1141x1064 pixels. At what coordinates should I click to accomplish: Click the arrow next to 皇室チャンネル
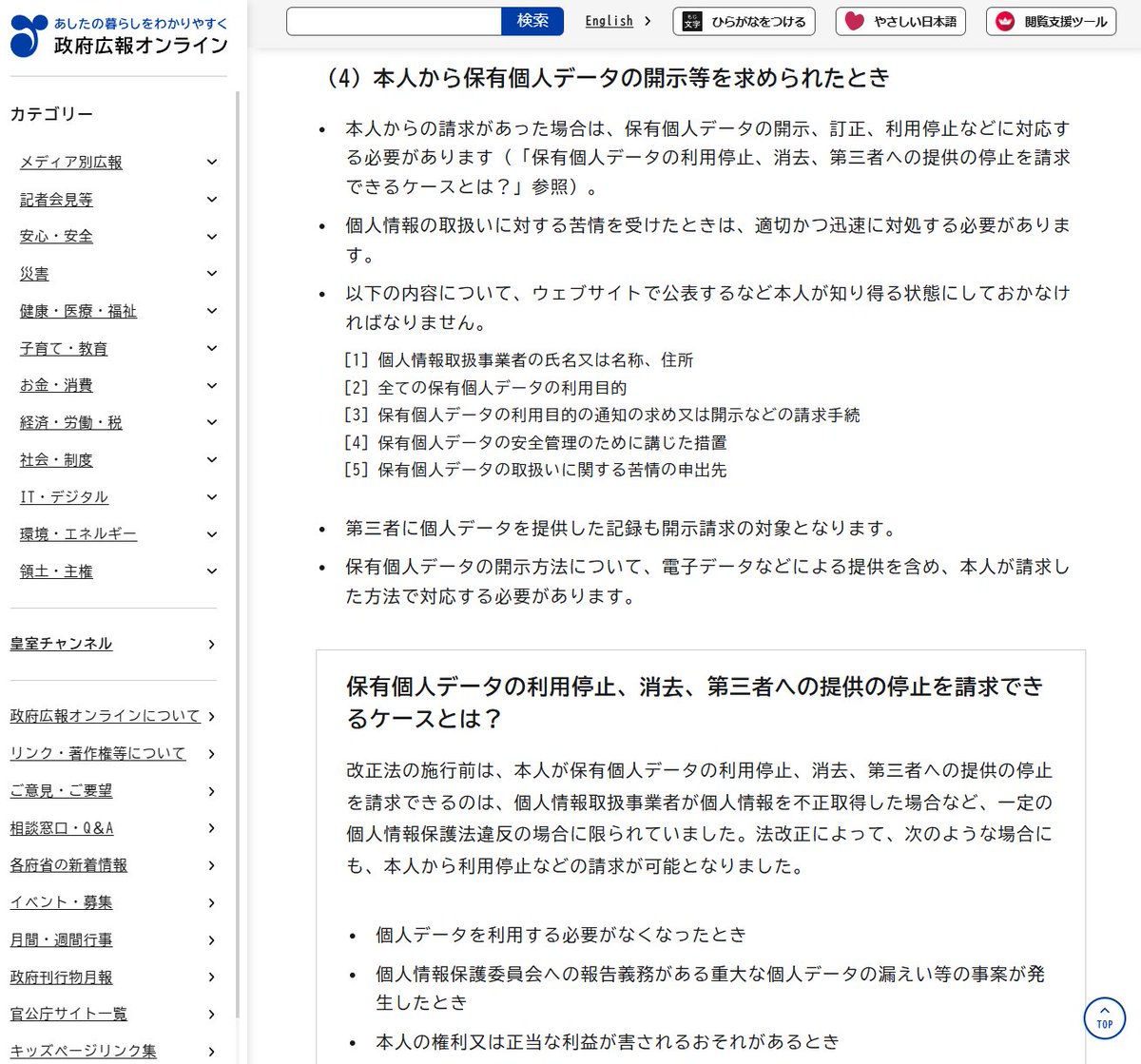pos(211,644)
